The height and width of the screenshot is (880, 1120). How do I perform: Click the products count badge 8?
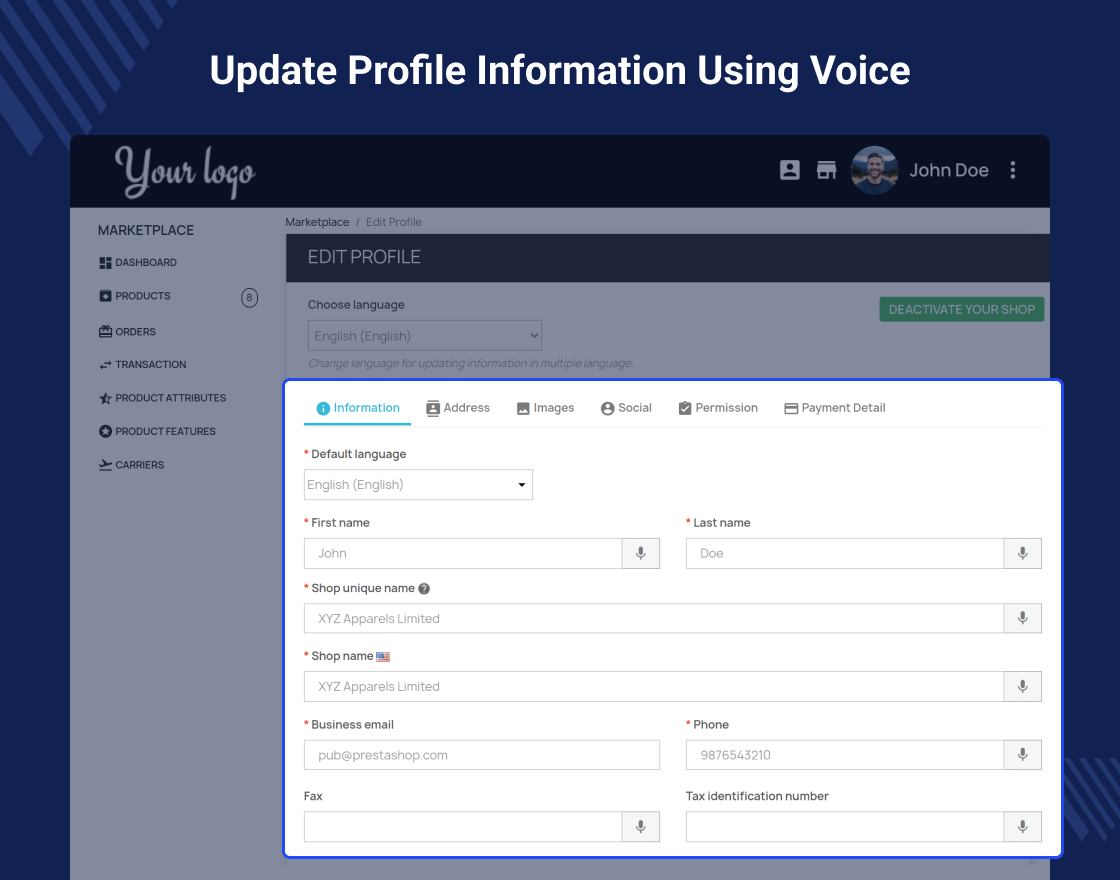pos(249,298)
